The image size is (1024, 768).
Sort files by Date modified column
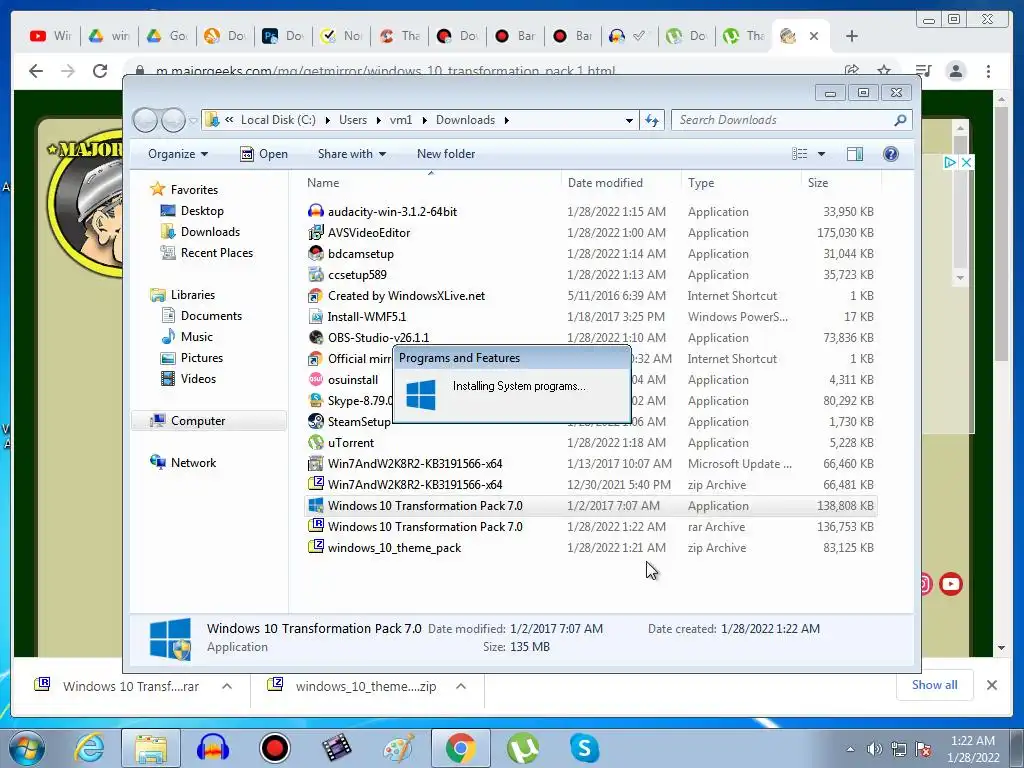[x=620, y=183]
